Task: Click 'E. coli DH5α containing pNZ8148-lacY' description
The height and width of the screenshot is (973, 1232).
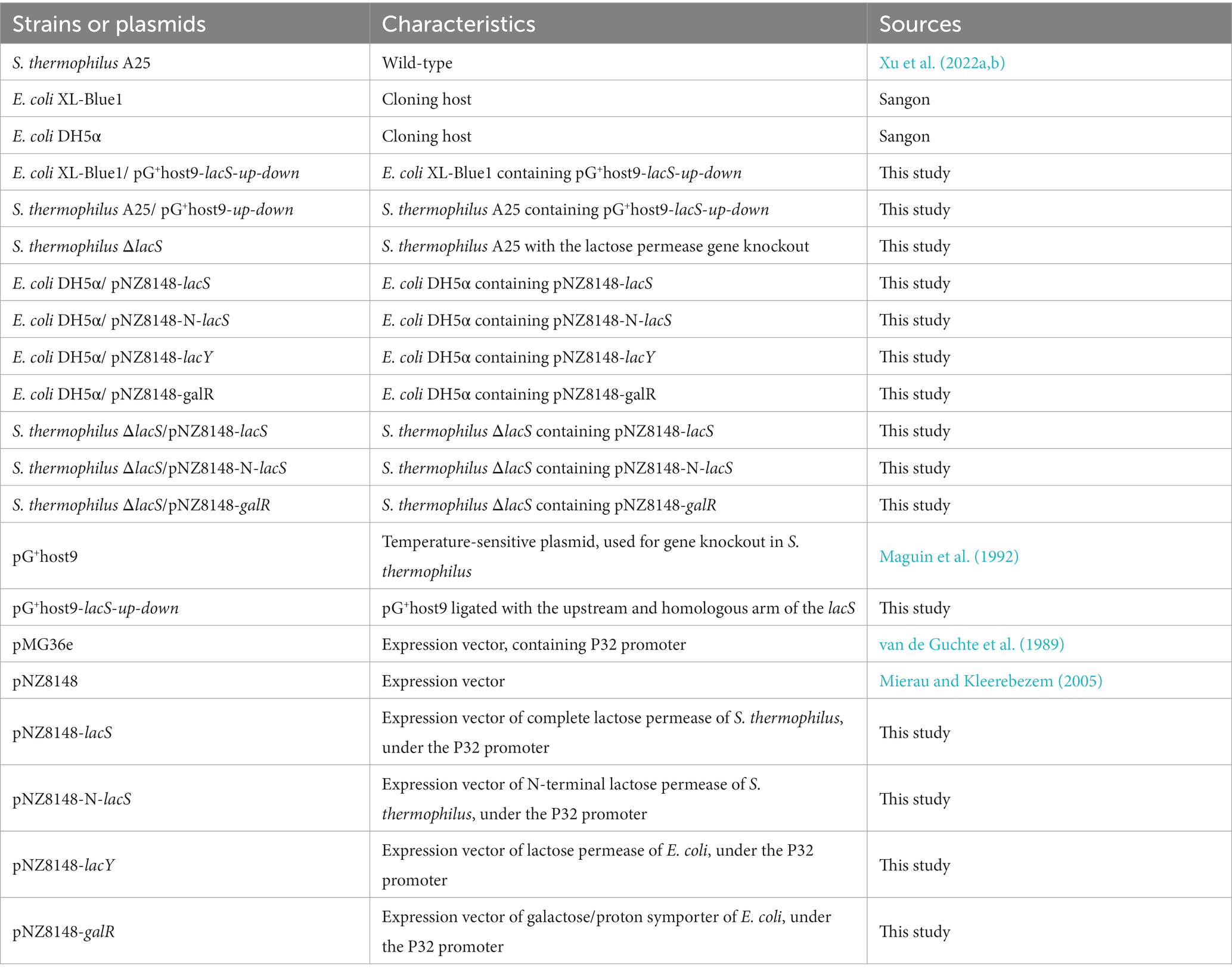Action: (519, 357)
